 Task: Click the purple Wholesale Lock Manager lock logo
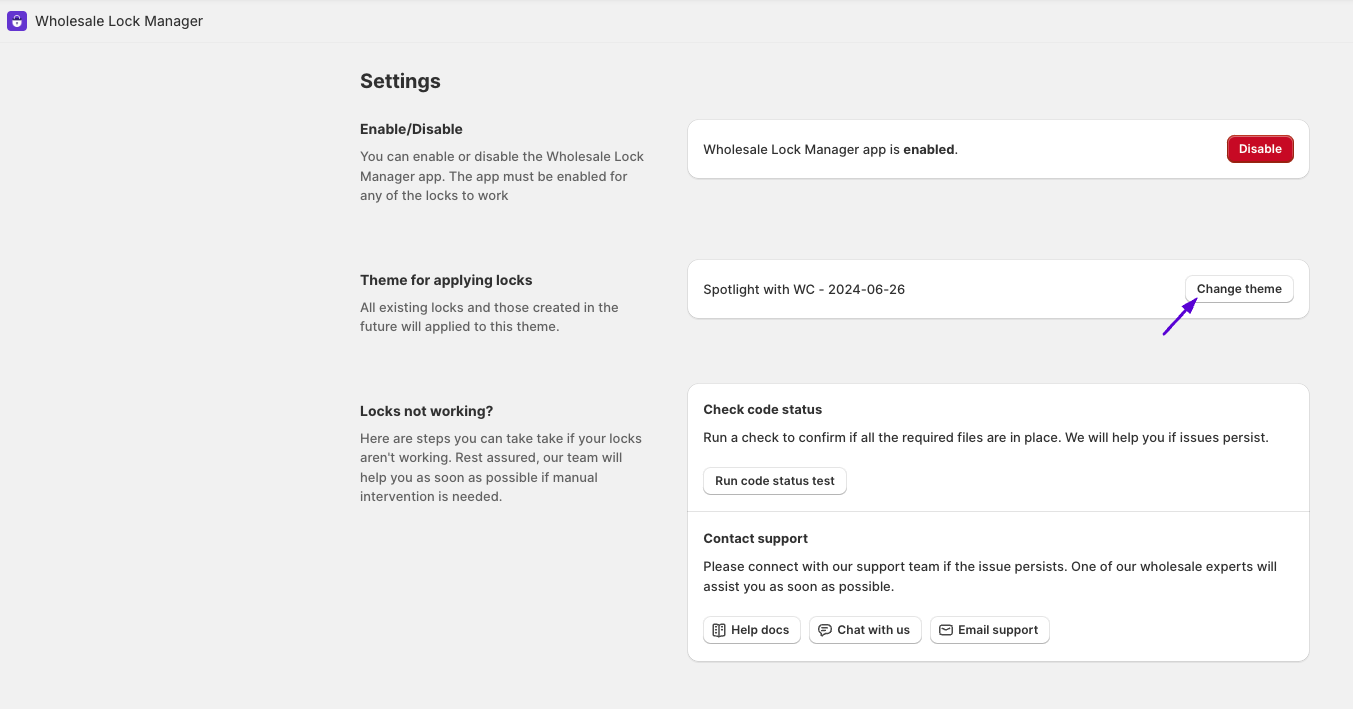(17, 21)
